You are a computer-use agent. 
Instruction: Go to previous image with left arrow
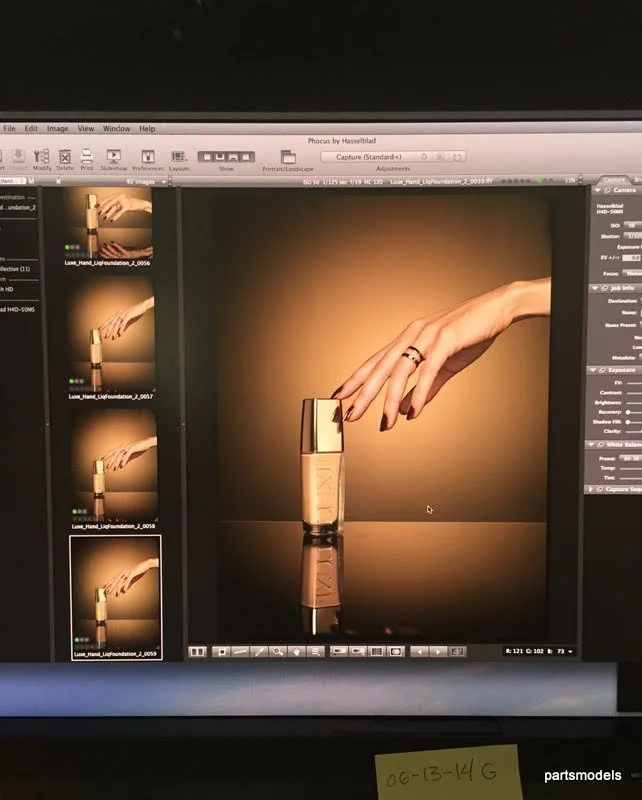pos(419,652)
